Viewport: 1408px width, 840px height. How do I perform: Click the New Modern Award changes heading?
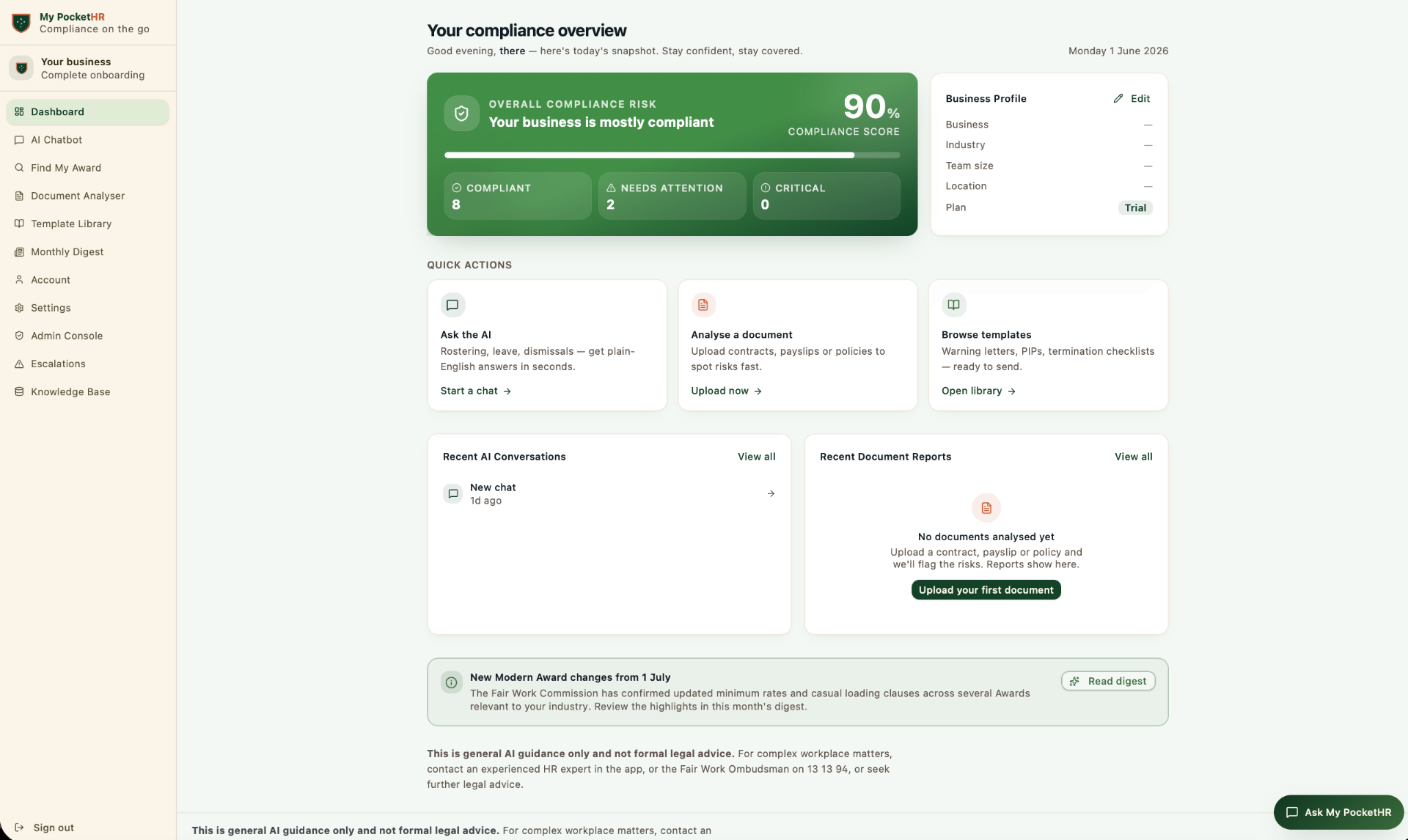(x=570, y=677)
